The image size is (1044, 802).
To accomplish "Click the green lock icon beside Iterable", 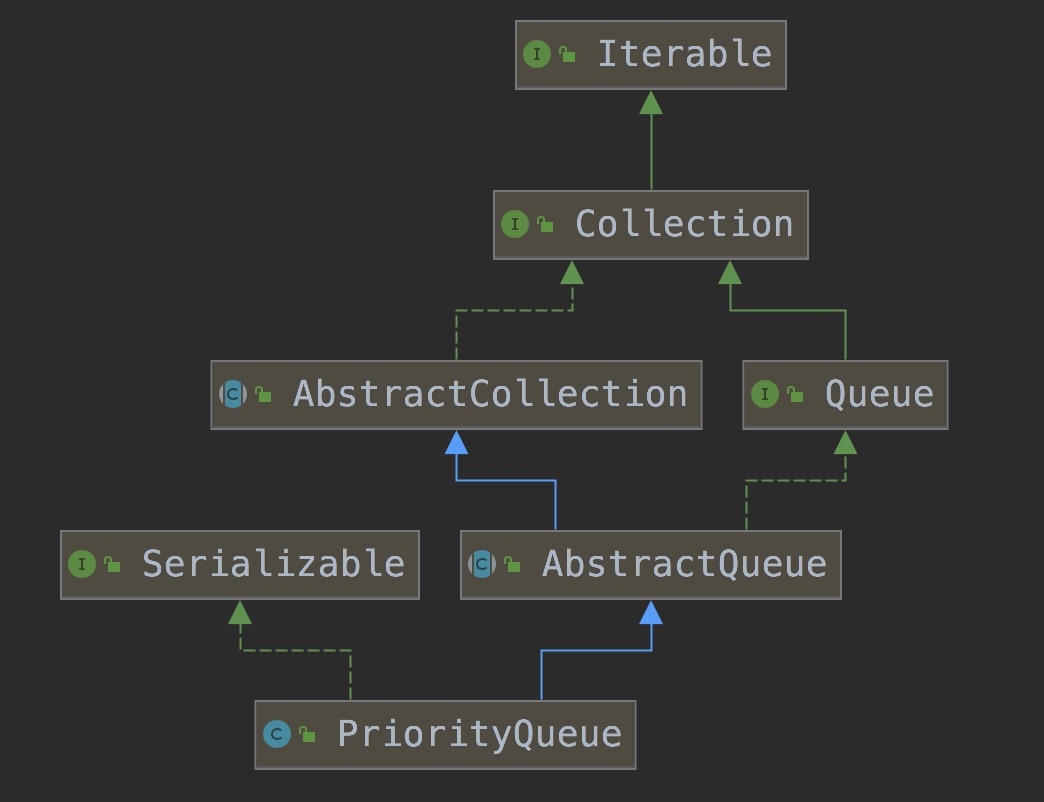I will click(568, 55).
